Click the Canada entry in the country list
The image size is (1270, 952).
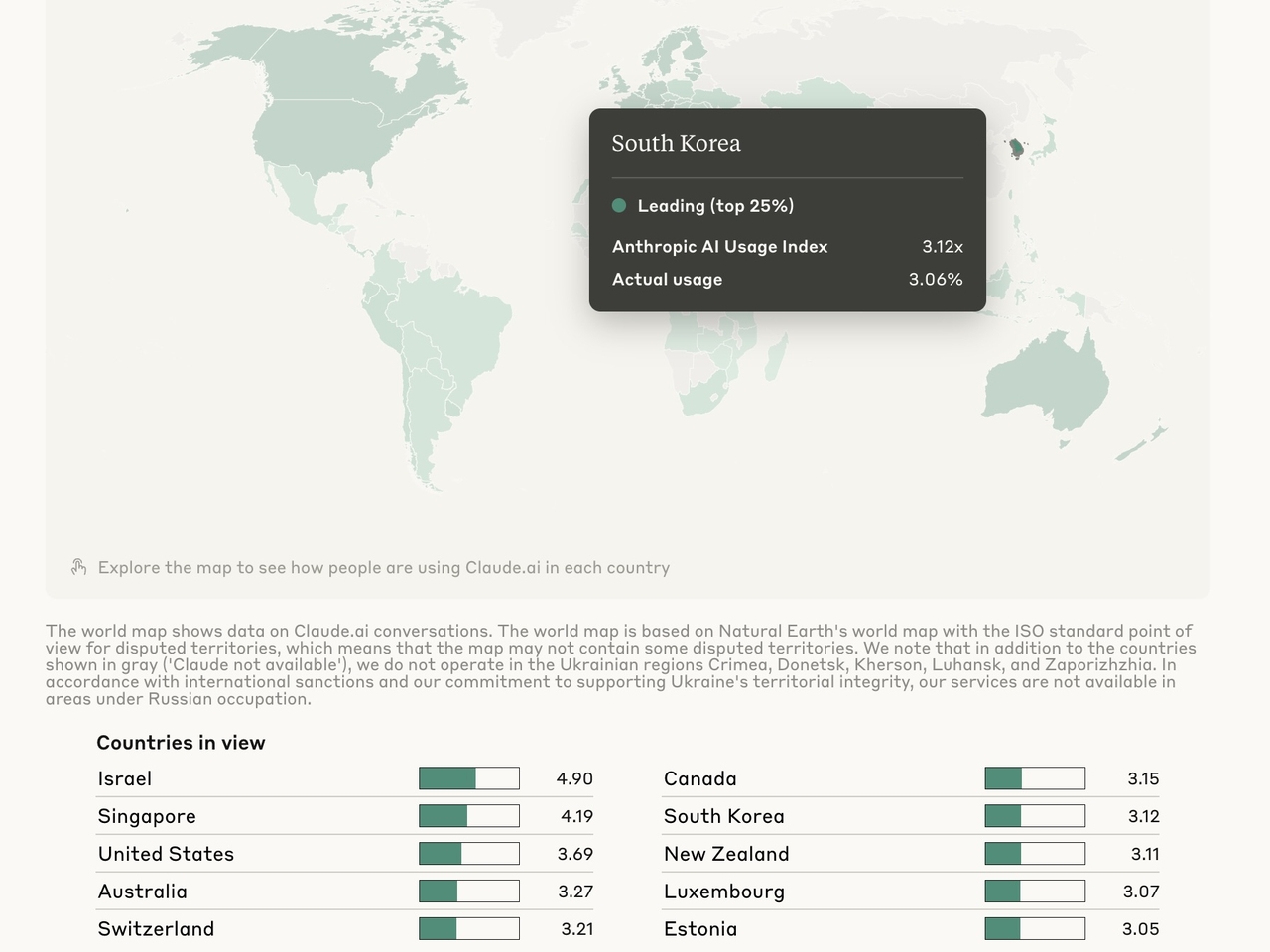pyautogui.click(x=700, y=778)
